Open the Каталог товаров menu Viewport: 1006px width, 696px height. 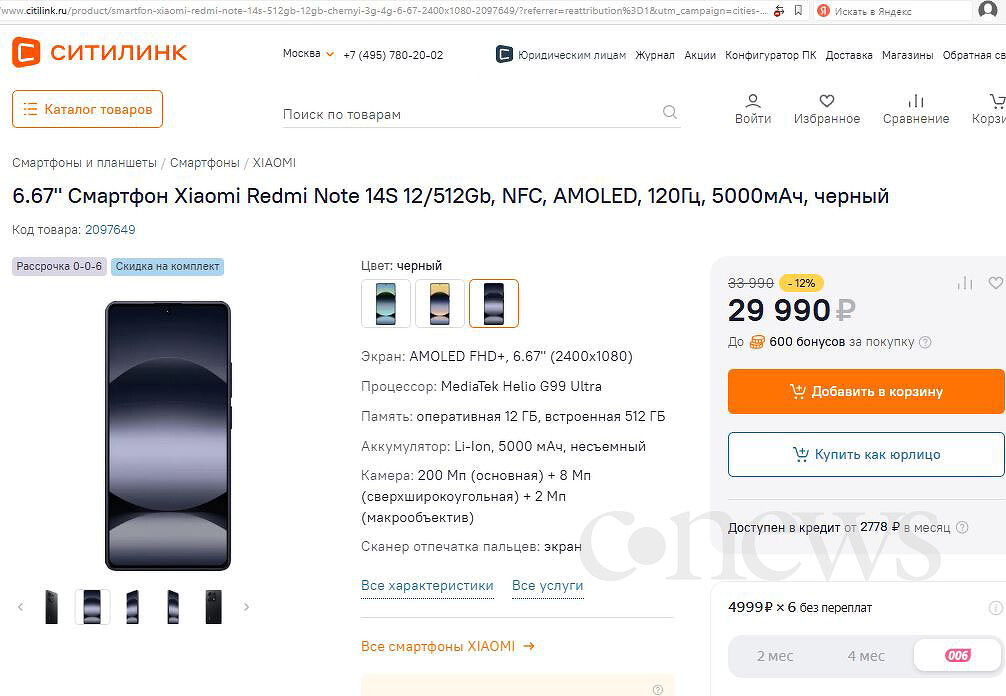87,109
